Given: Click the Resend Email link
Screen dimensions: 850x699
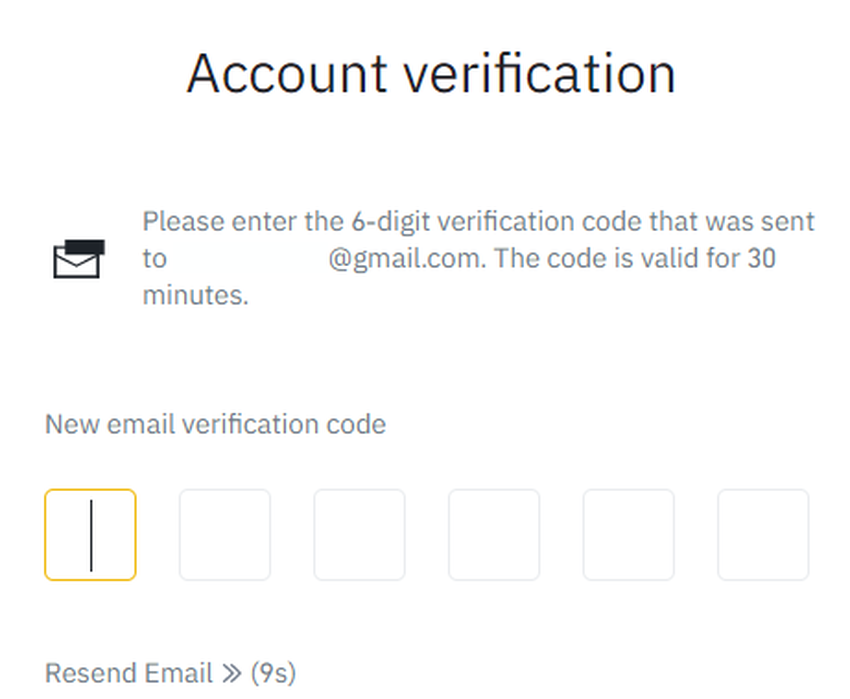Looking at the screenshot, I should coord(129,673).
